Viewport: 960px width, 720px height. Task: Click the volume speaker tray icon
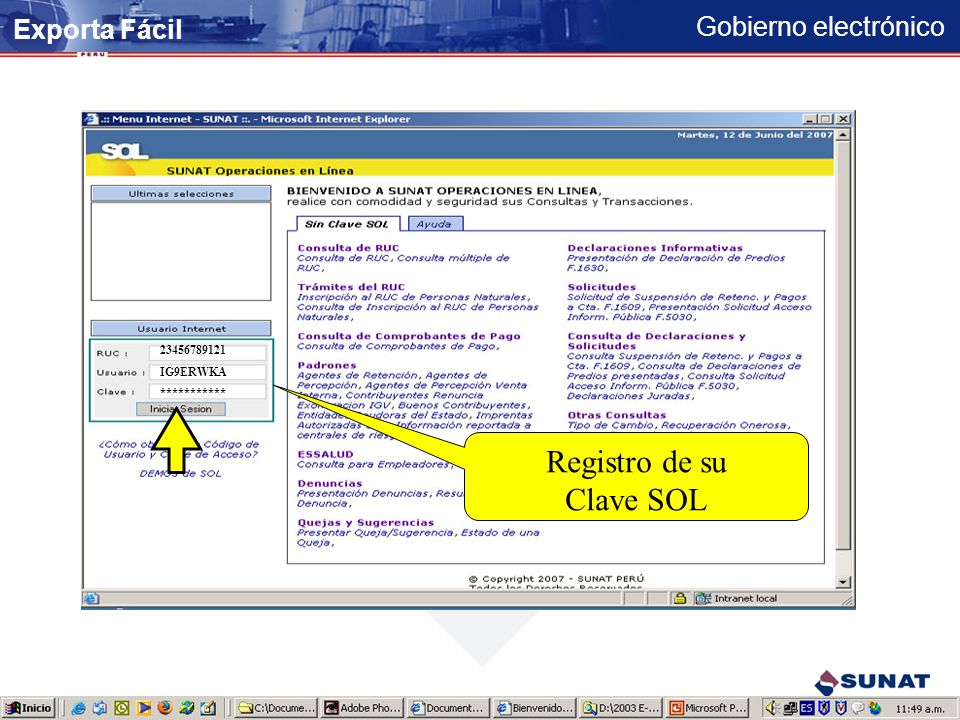771,708
